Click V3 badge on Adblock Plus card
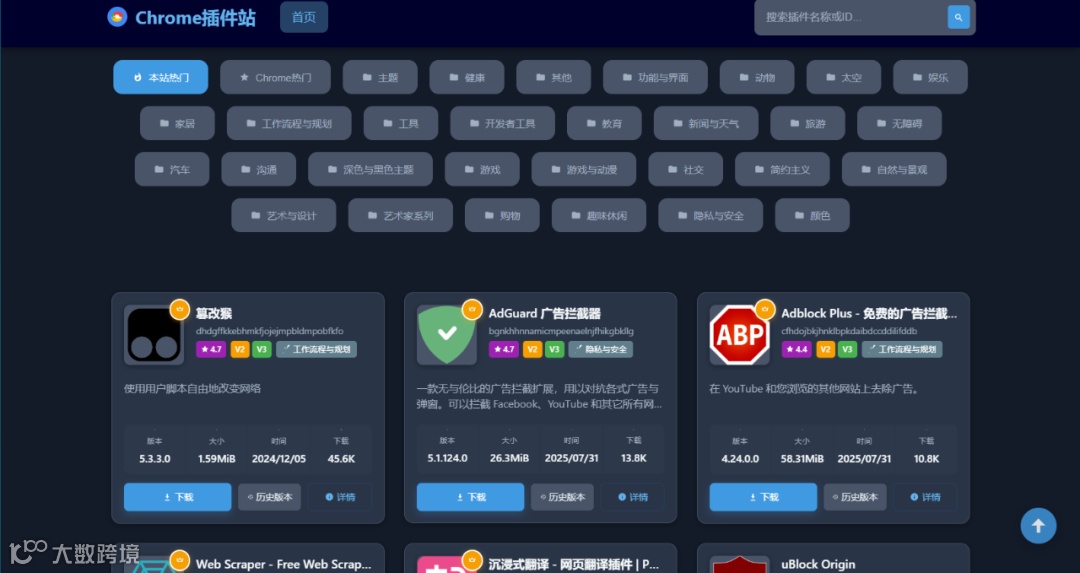 [847, 349]
